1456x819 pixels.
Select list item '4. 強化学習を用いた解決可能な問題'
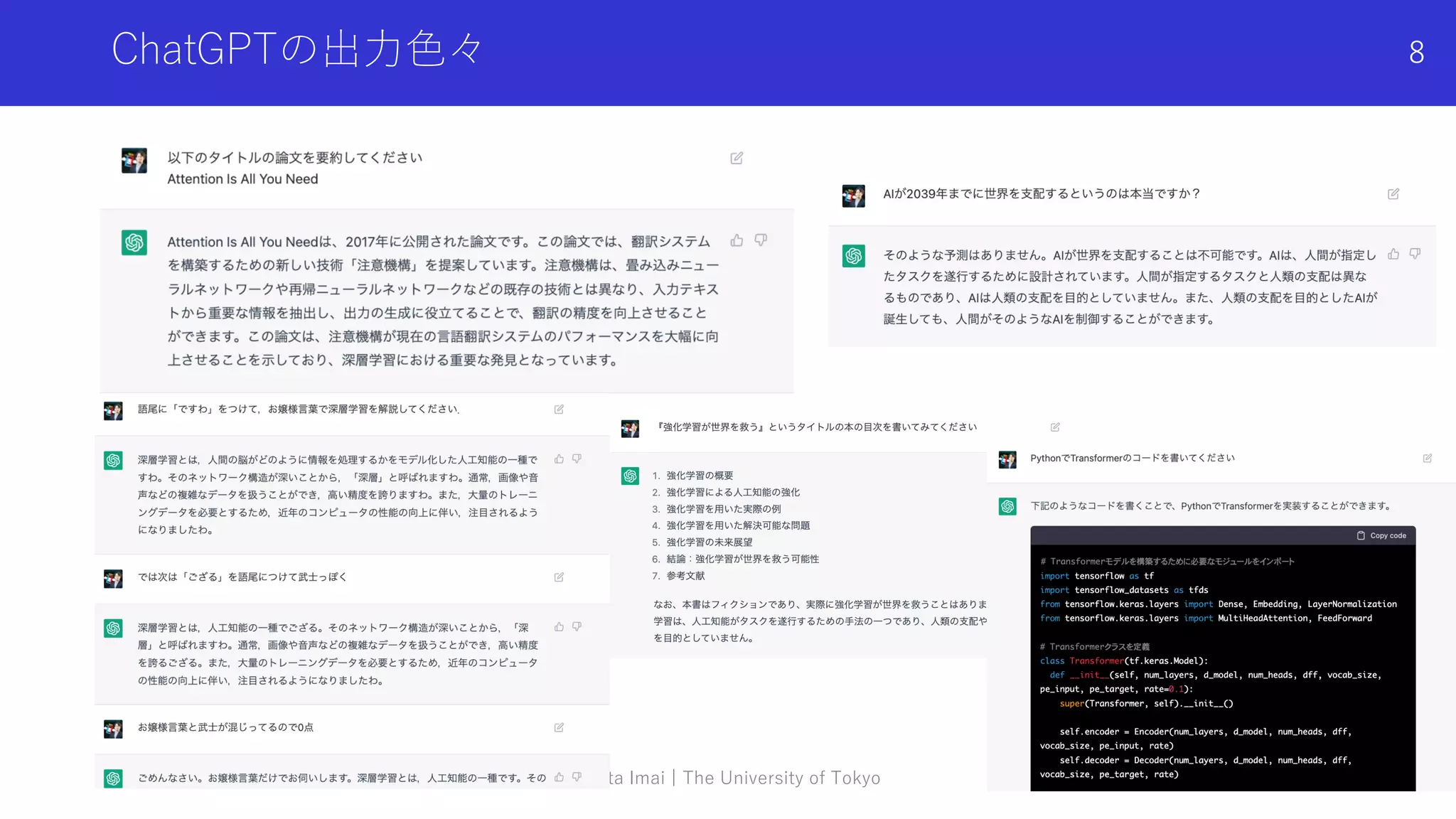(x=731, y=525)
